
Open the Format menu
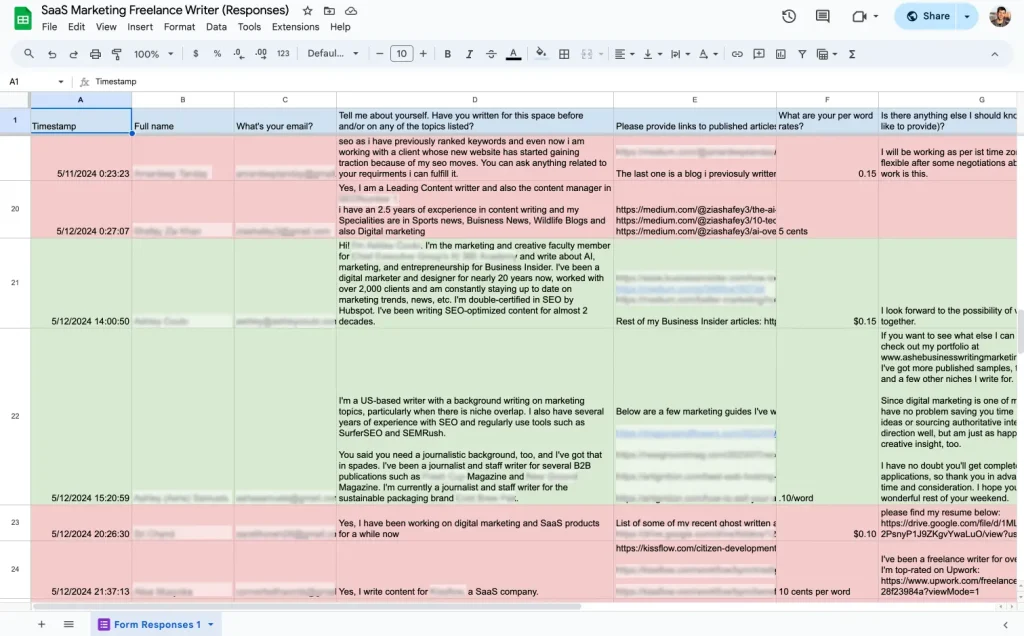click(x=180, y=27)
